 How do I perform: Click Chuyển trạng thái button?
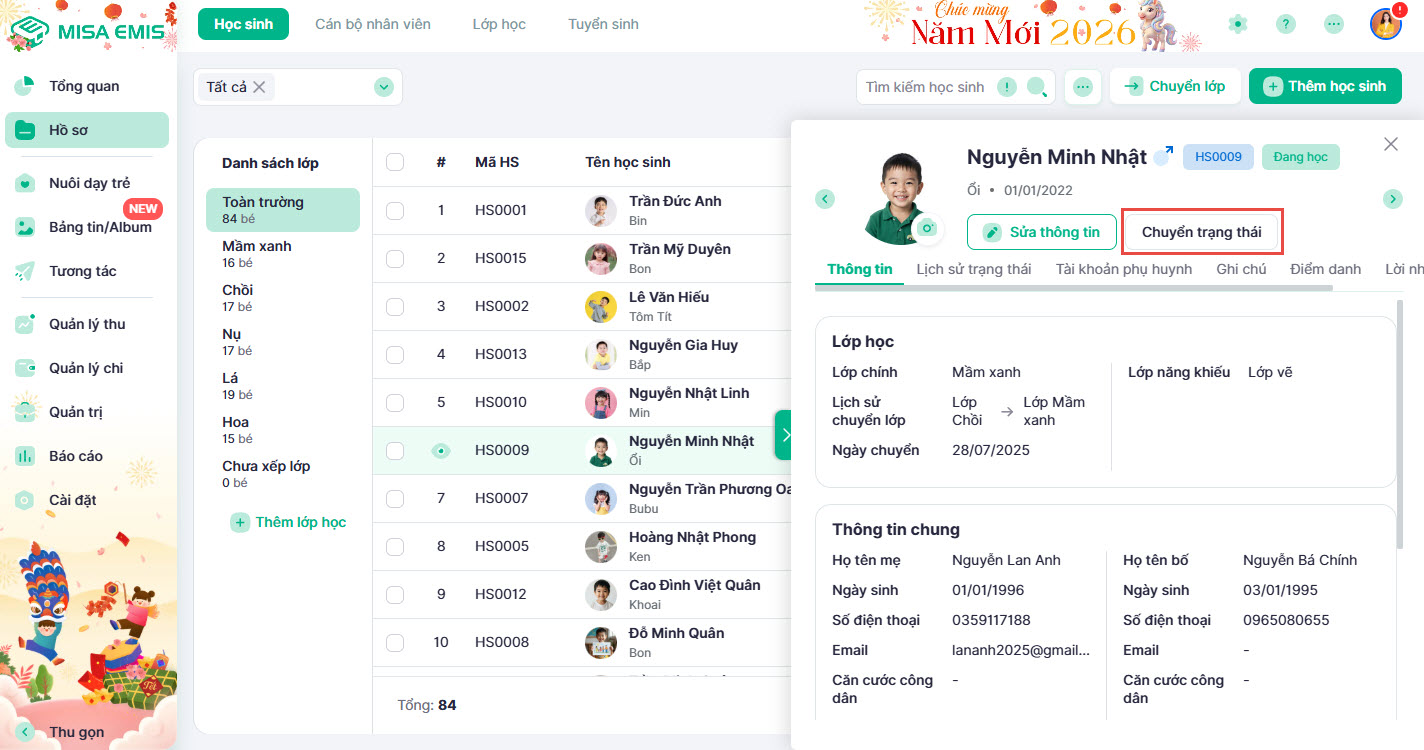coord(1201,232)
